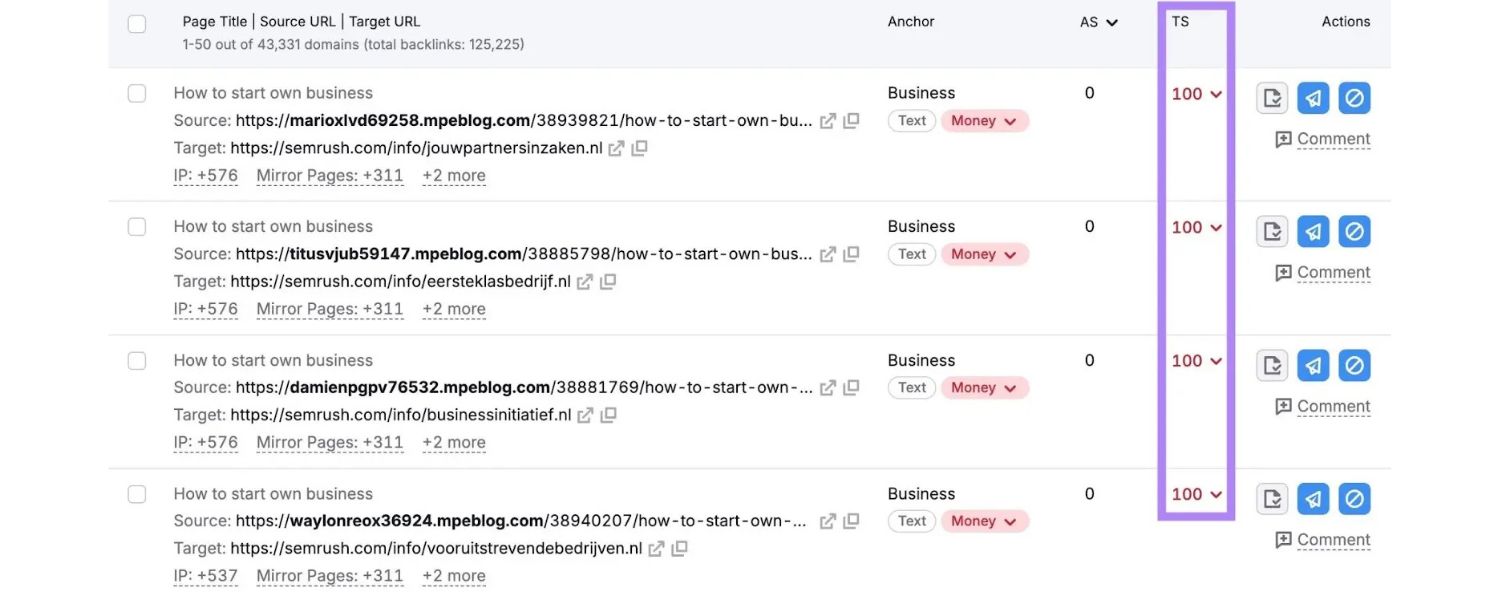
Task: Open the report page icon for mariox|vd69258 backlink
Action: [1271, 97]
